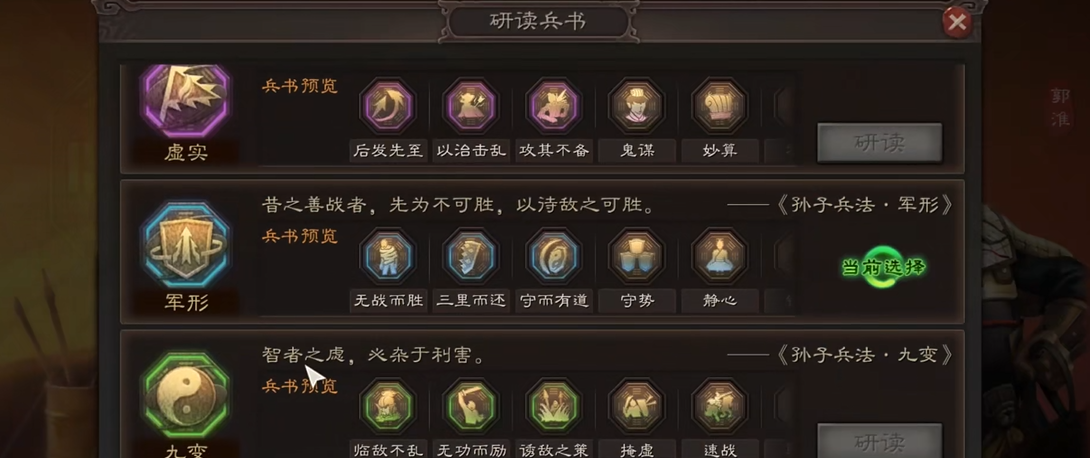Viewport: 1090px width, 458px height.
Task: Select the 军形 book emblem
Action: tap(186, 245)
